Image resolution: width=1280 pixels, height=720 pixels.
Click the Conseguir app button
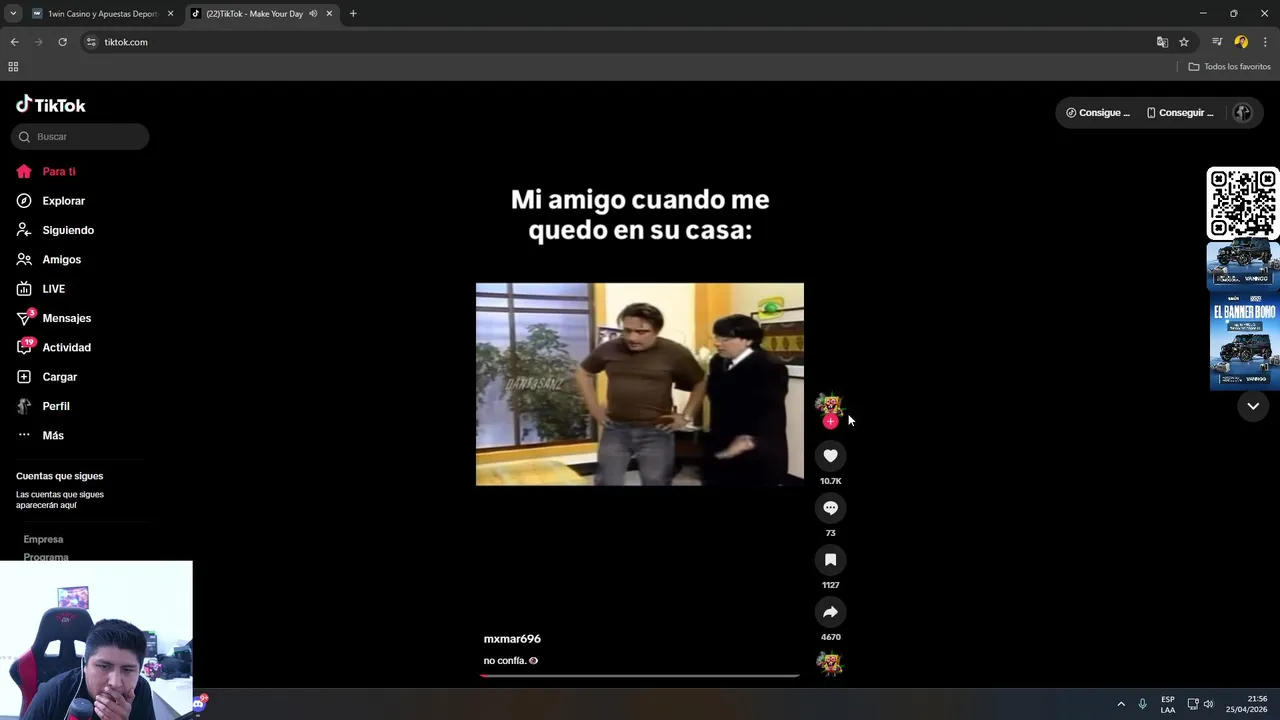[1180, 113]
